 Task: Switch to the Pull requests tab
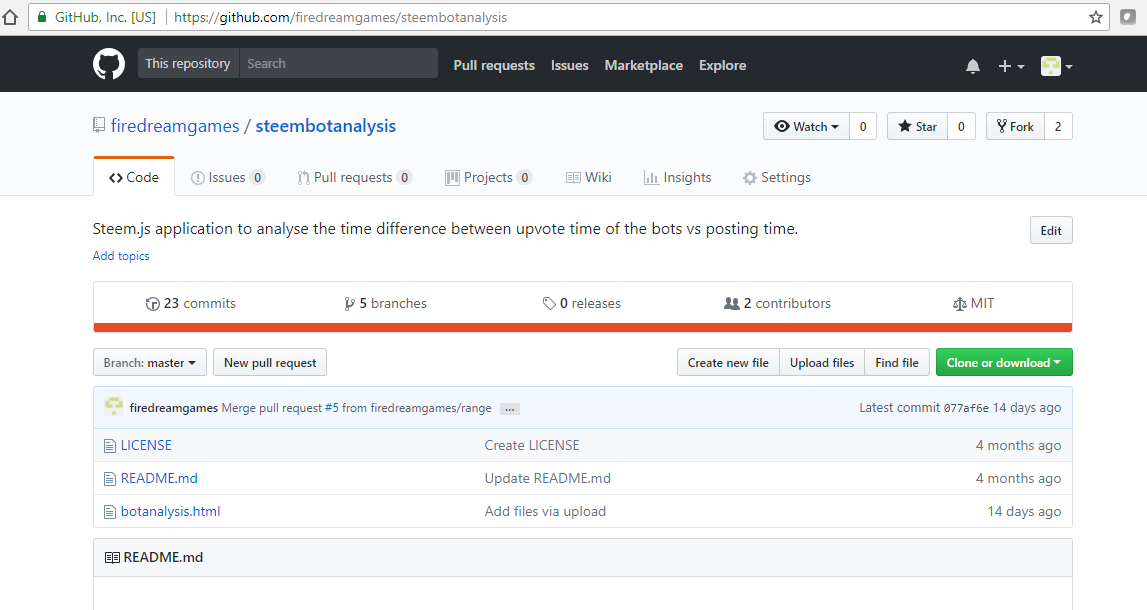tap(355, 177)
